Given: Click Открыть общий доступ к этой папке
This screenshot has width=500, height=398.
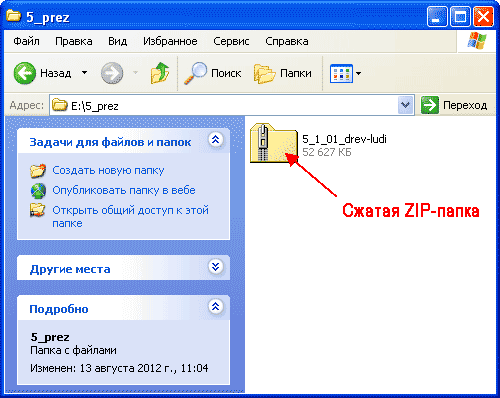Looking at the screenshot, I should (x=130, y=216).
